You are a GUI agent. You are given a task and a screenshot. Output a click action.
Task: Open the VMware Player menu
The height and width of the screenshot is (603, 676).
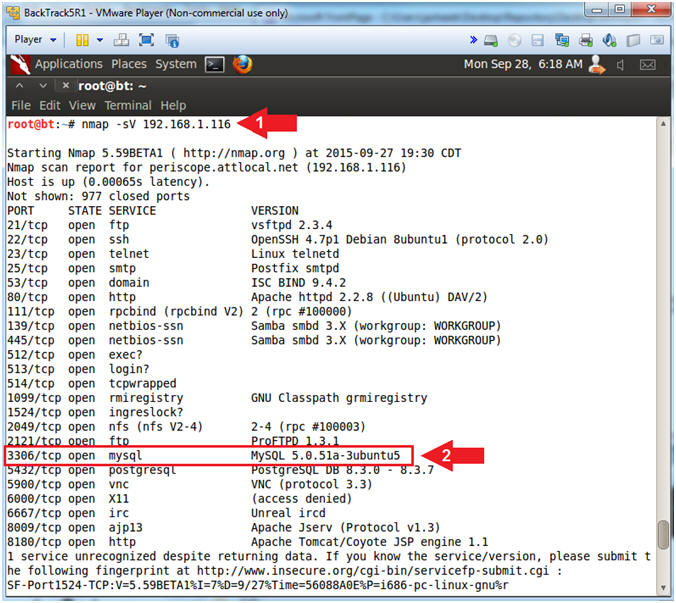pos(35,40)
